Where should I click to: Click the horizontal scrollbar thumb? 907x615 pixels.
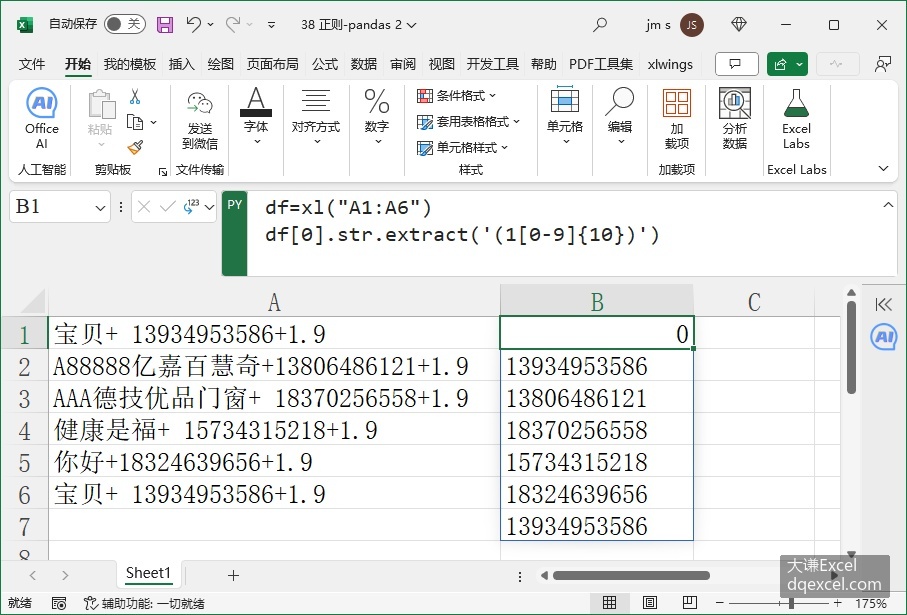[631, 576]
